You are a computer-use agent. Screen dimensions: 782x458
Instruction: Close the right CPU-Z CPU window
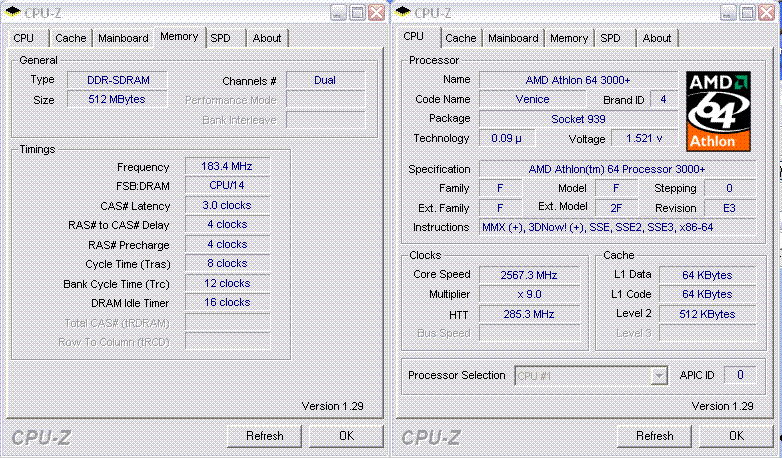(x=767, y=13)
